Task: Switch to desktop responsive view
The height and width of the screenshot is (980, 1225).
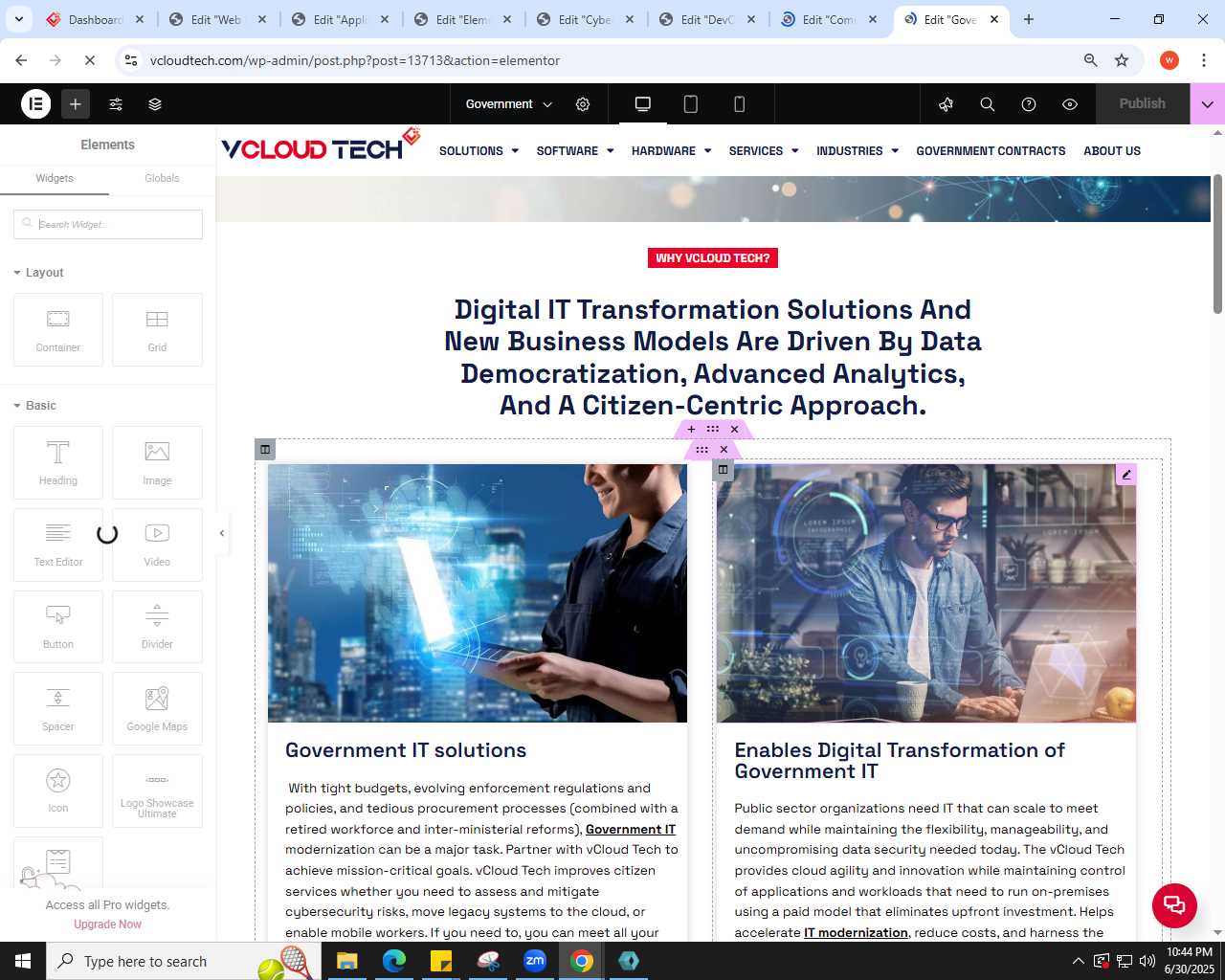Action: pyautogui.click(x=643, y=104)
